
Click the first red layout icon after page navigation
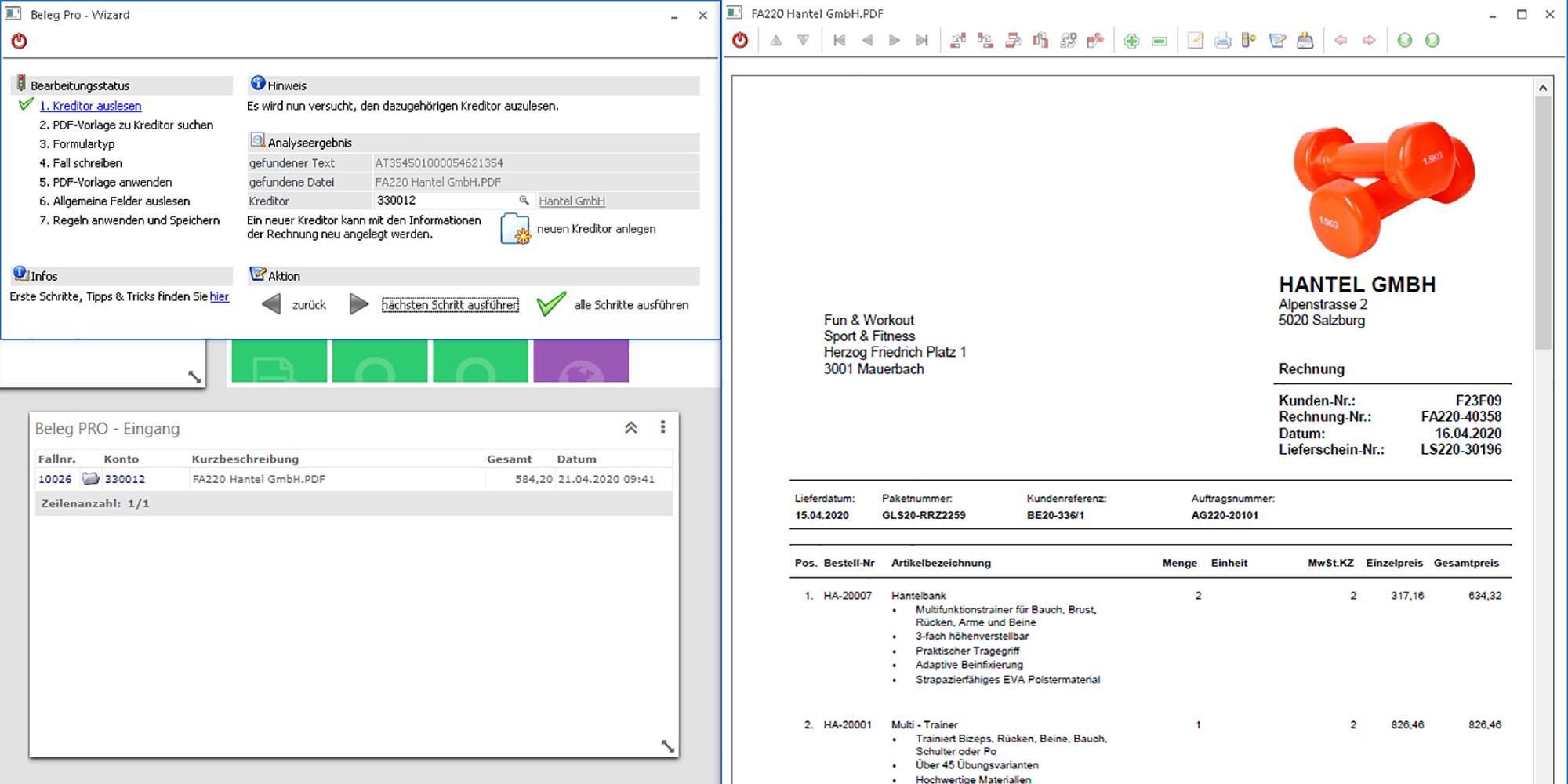958,40
